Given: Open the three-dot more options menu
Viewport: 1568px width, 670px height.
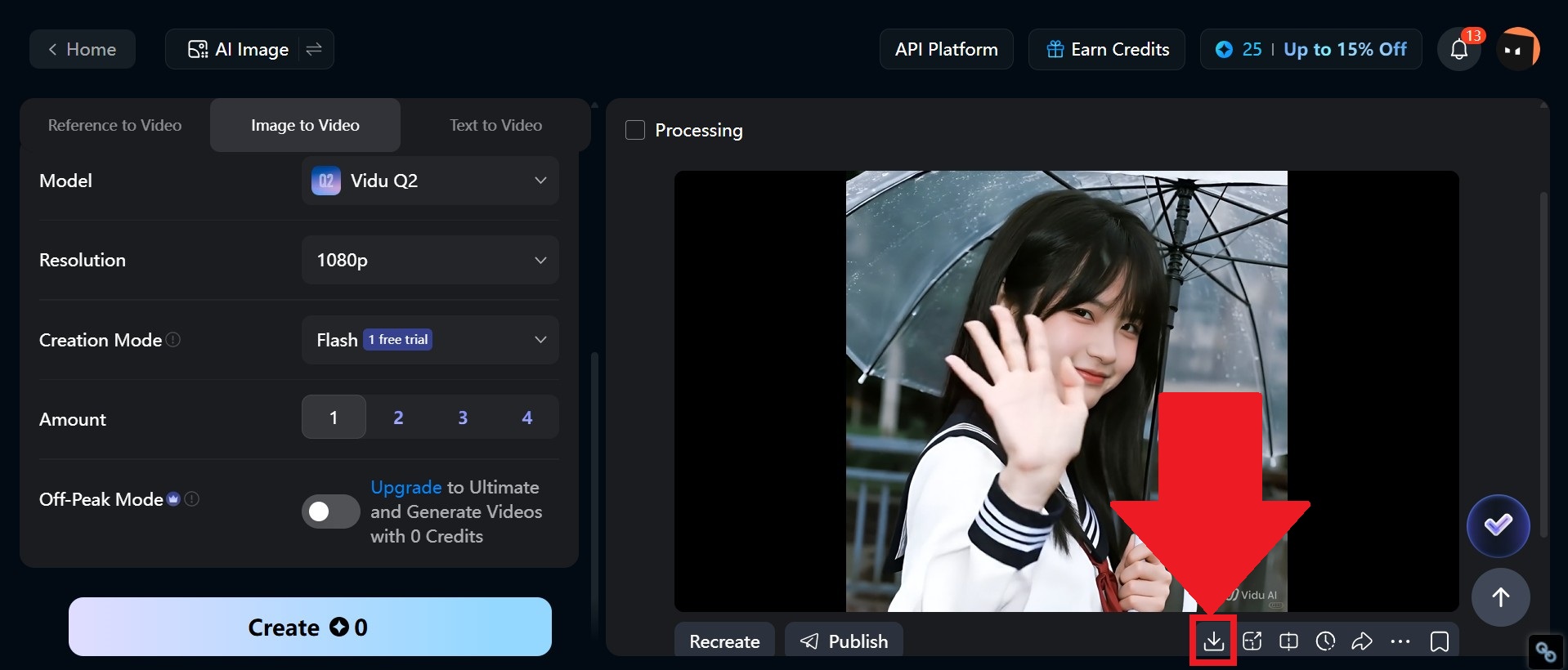Looking at the screenshot, I should coord(1400,641).
